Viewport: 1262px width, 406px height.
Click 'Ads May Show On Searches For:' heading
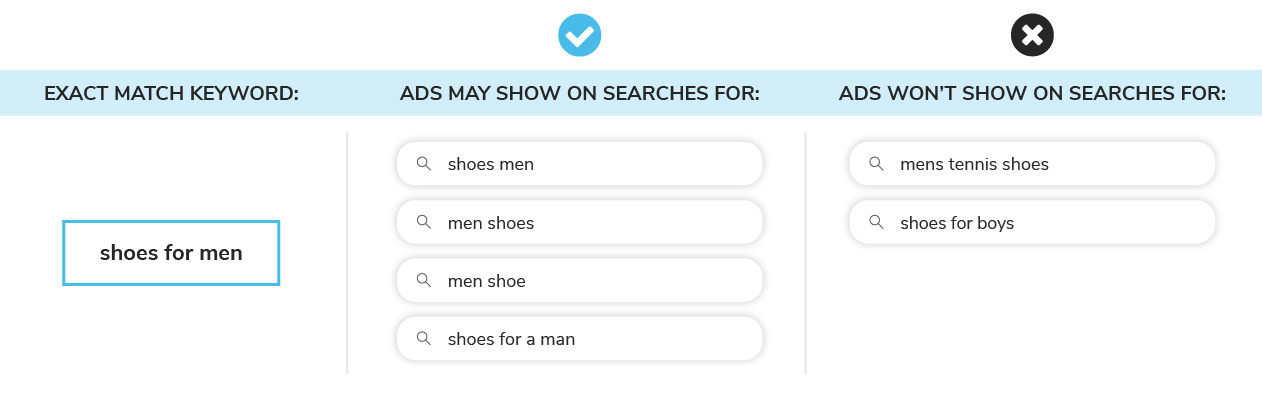click(x=580, y=94)
